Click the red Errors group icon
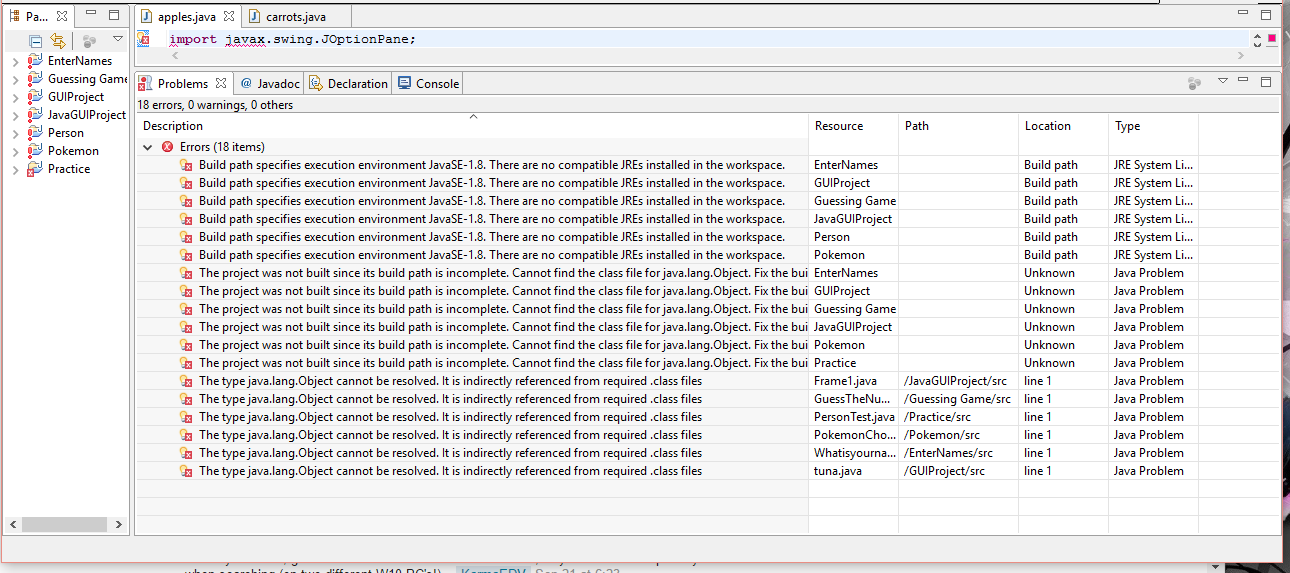Screen dimensions: 1290x573 click(x=167, y=147)
